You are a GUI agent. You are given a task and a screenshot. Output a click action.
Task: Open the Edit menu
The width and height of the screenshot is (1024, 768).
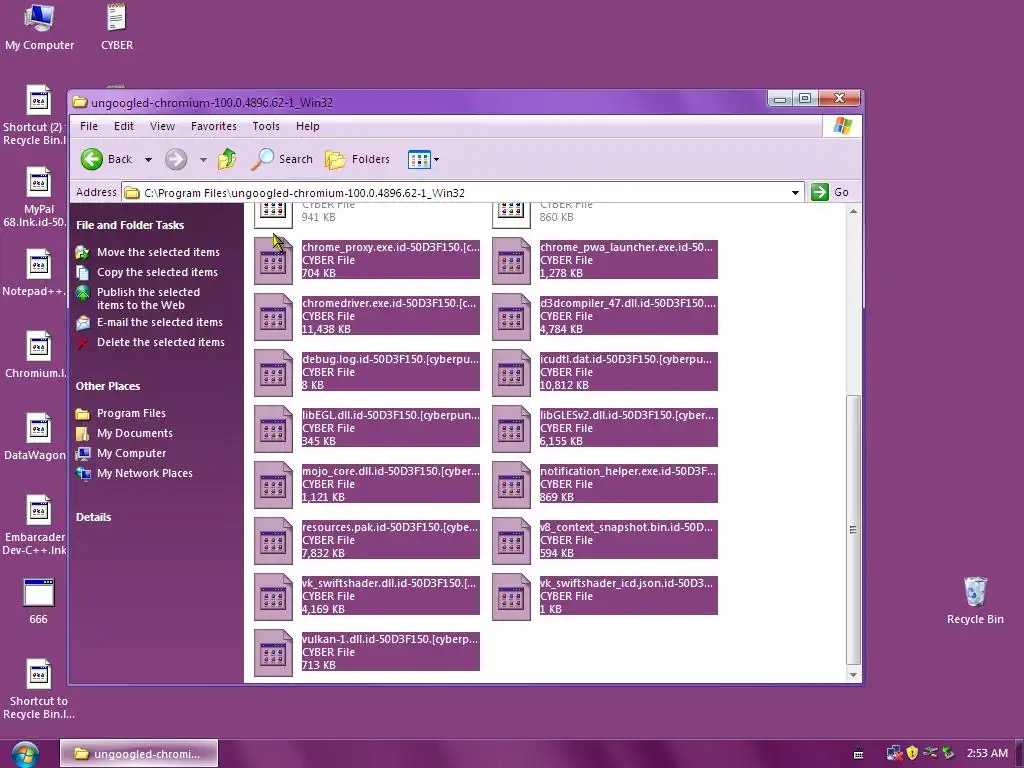point(123,126)
